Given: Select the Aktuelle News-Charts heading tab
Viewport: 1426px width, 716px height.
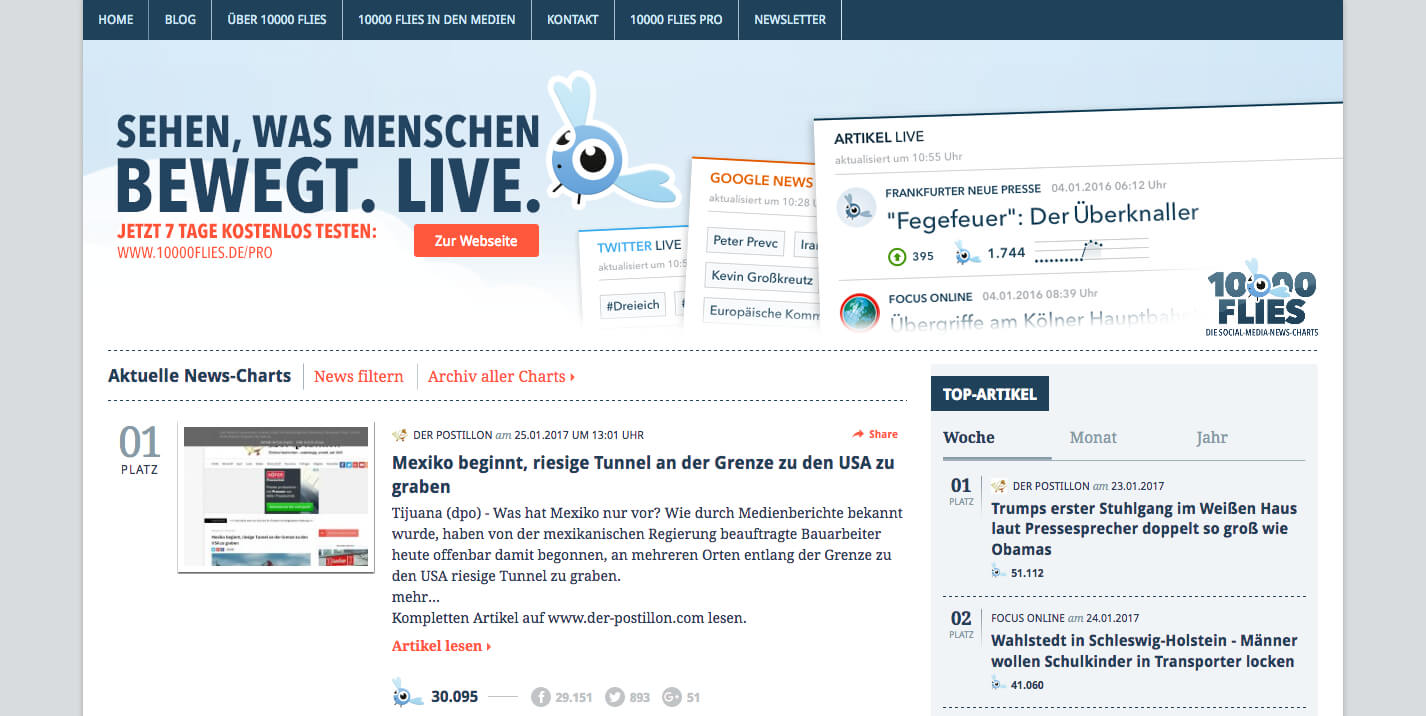Looking at the screenshot, I should (199, 376).
